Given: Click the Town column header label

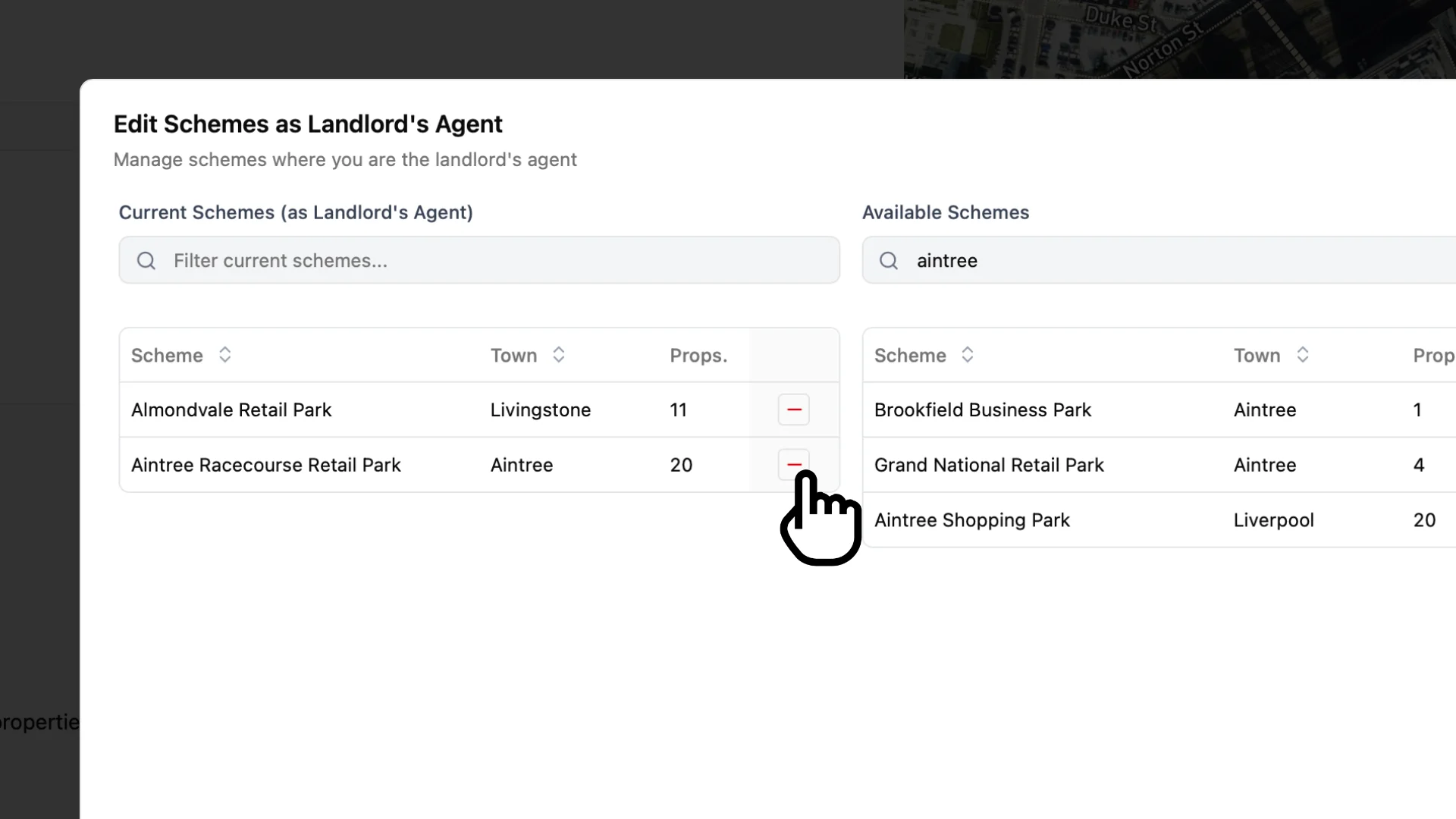Looking at the screenshot, I should (513, 354).
